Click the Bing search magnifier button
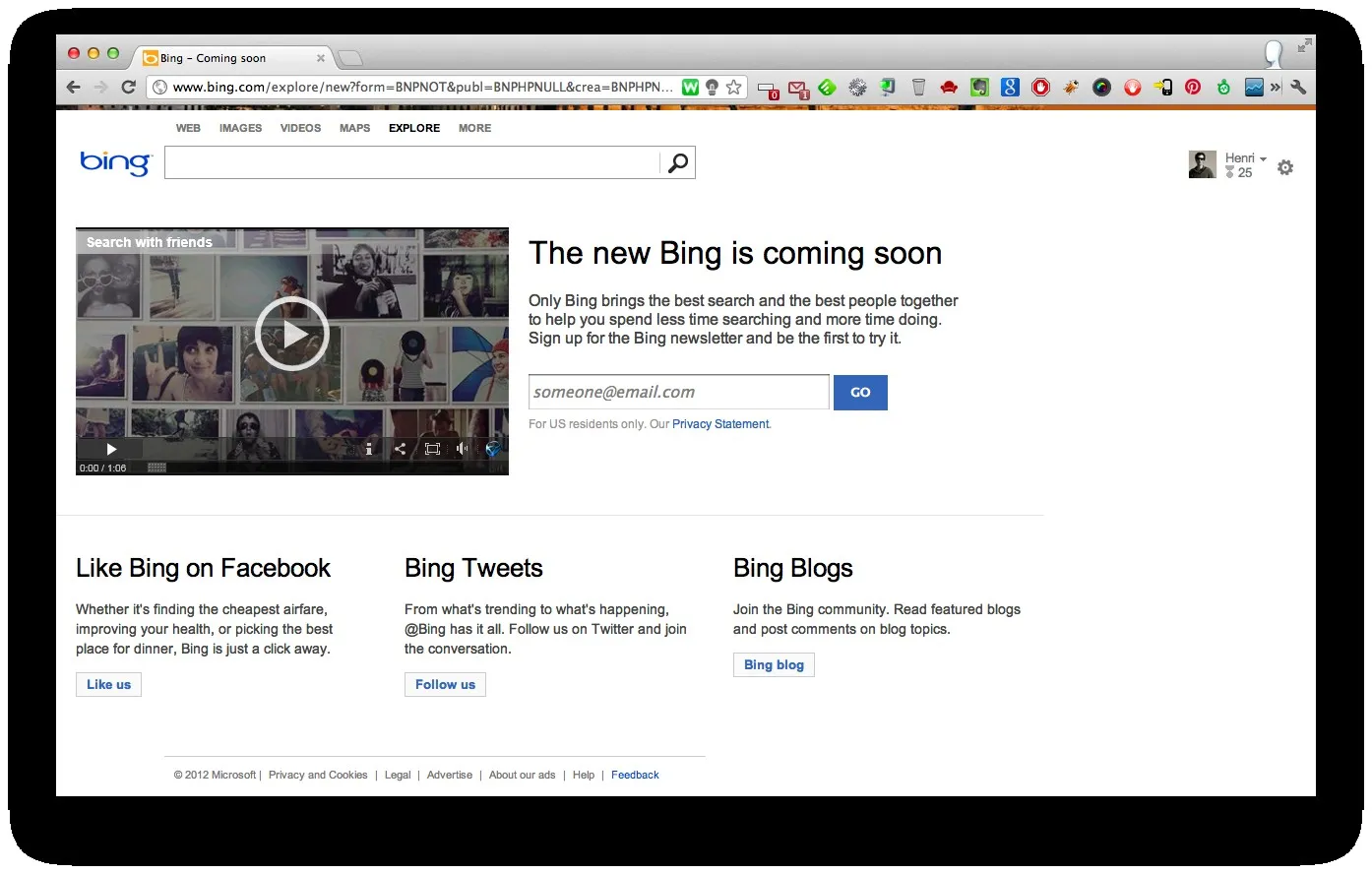Screen dimensions: 1372x874 (x=678, y=163)
